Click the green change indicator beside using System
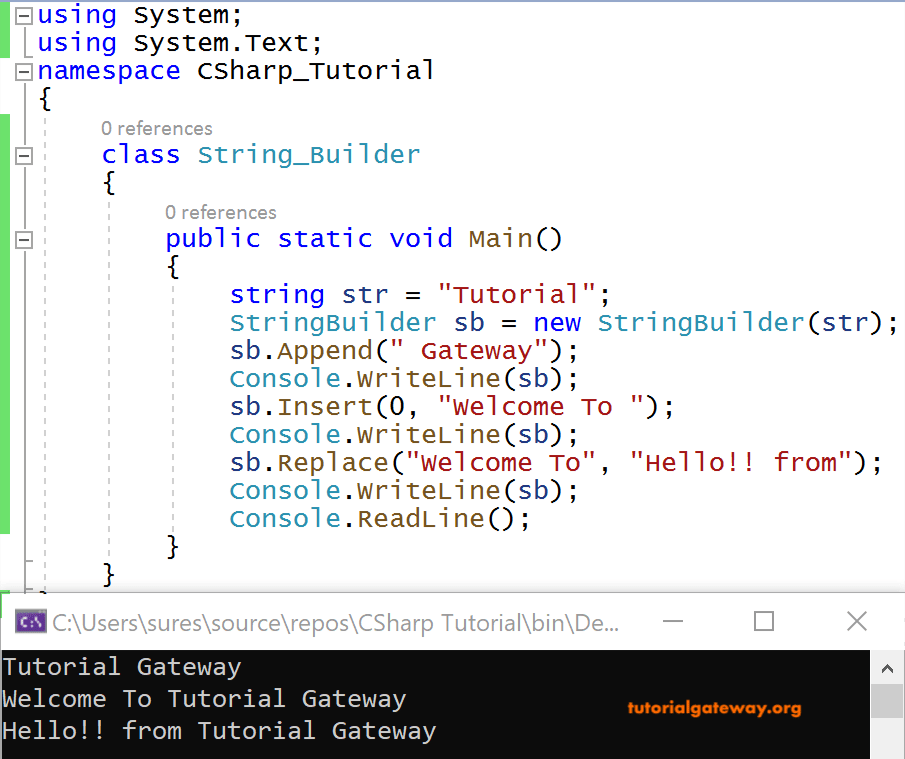Screen dimensions: 905x759 point(5,15)
